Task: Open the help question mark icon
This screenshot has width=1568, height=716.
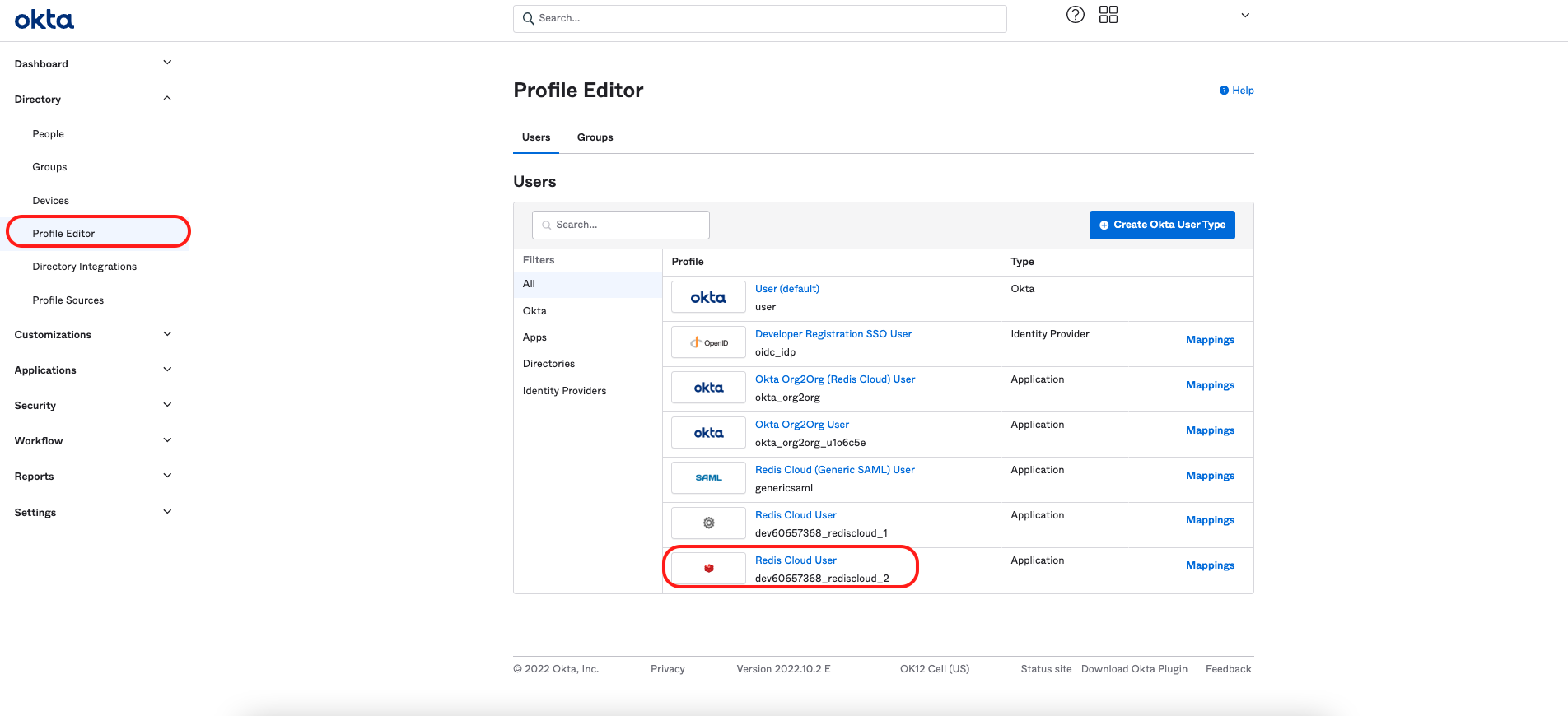Action: [1075, 15]
